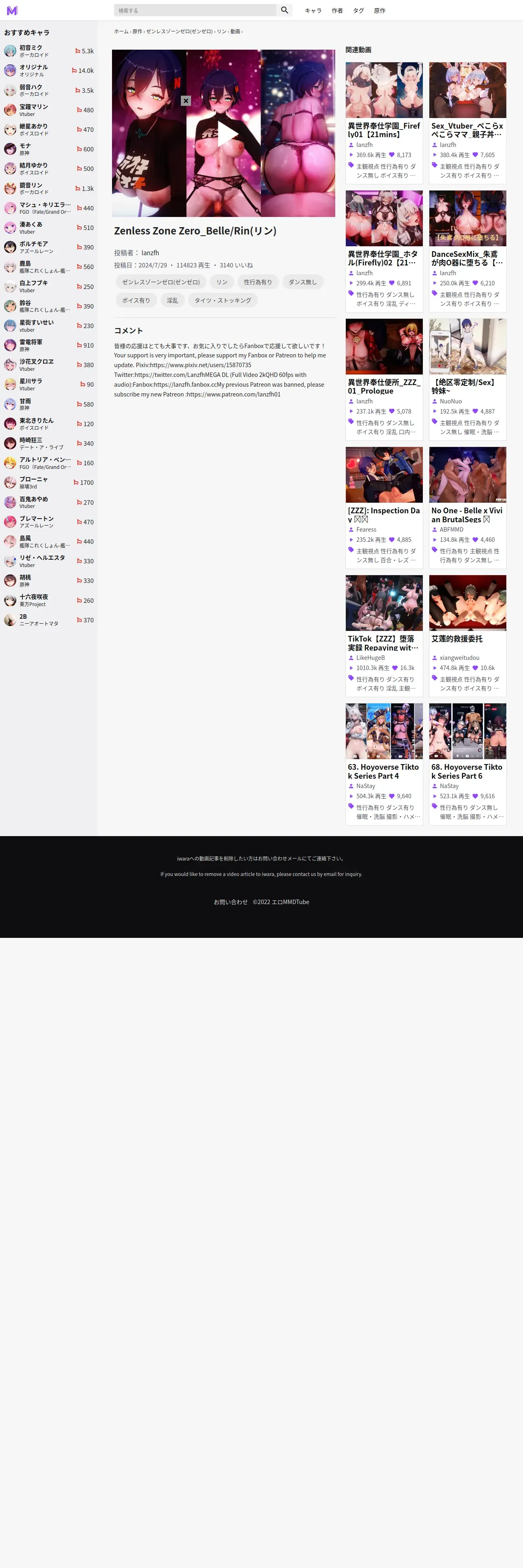Click the 白上フブキ avatar icon
Screen dimensions: 523x1568
[10, 287]
